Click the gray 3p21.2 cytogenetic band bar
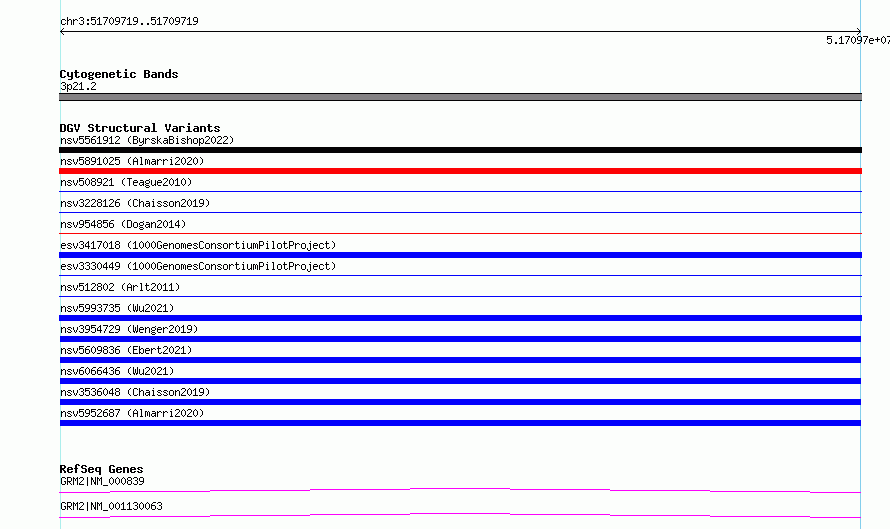Viewport: 890px width, 529px height. 460,97
